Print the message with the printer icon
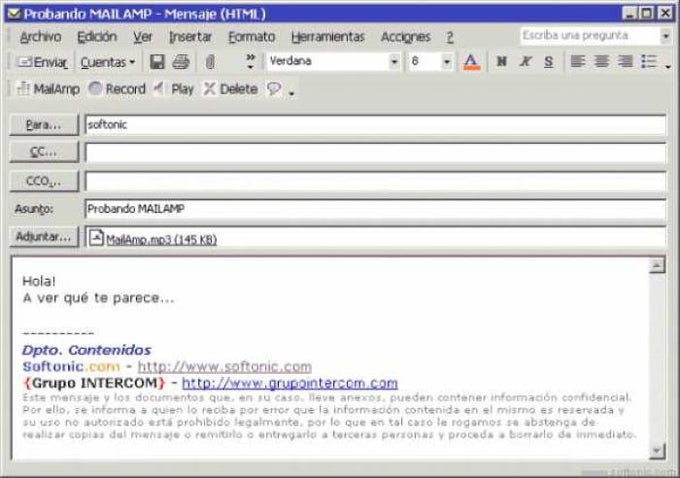The image size is (680, 478). [181, 62]
